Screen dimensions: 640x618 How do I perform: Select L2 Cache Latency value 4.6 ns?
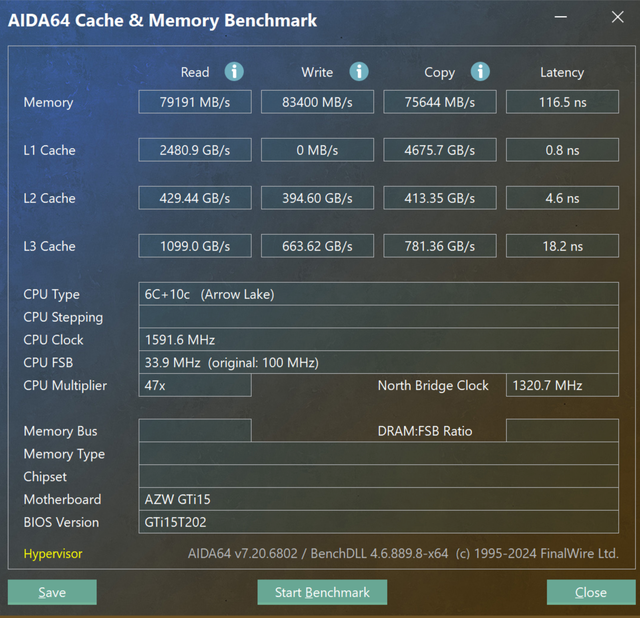(562, 198)
